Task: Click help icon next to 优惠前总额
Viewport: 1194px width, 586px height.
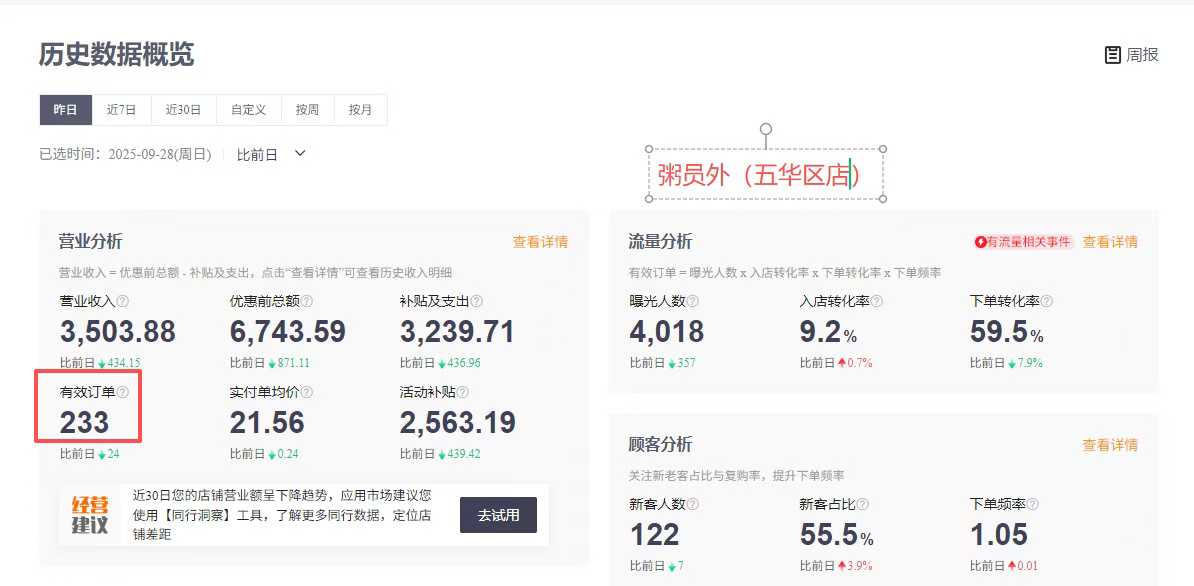Action: (x=307, y=301)
